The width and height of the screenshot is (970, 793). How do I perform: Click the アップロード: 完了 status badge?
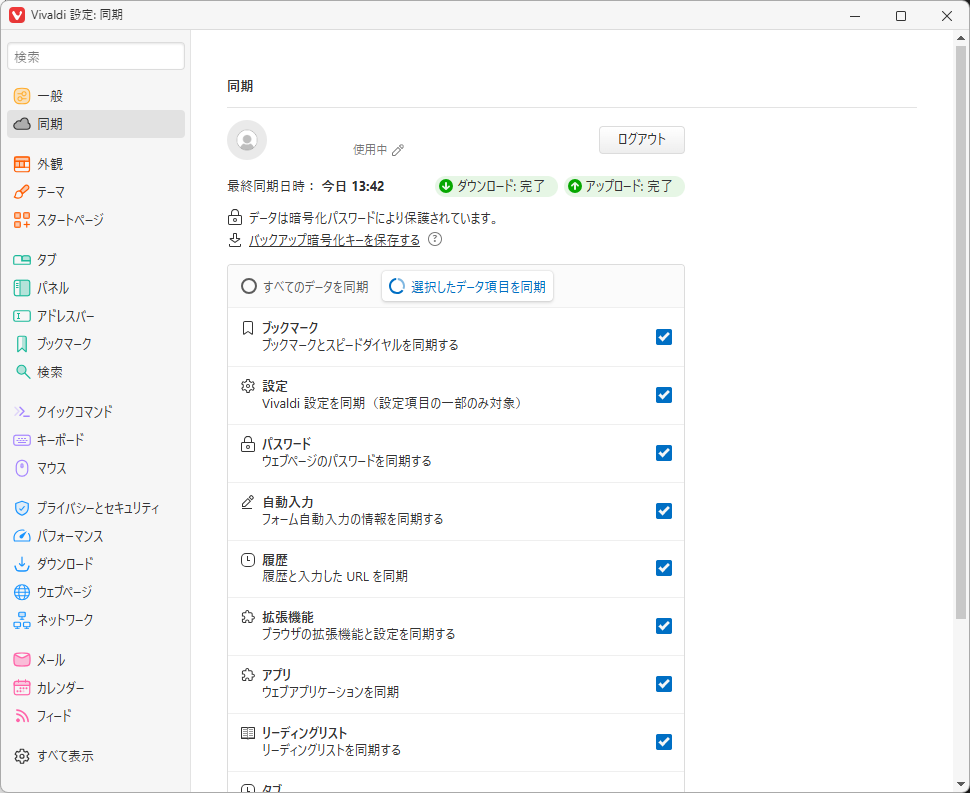coord(624,186)
